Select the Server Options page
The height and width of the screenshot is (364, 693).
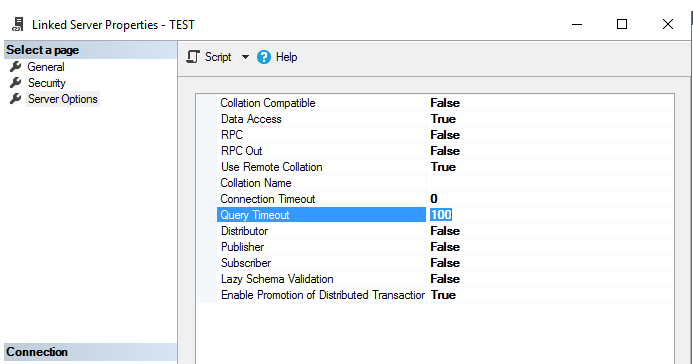(x=63, y=99)
